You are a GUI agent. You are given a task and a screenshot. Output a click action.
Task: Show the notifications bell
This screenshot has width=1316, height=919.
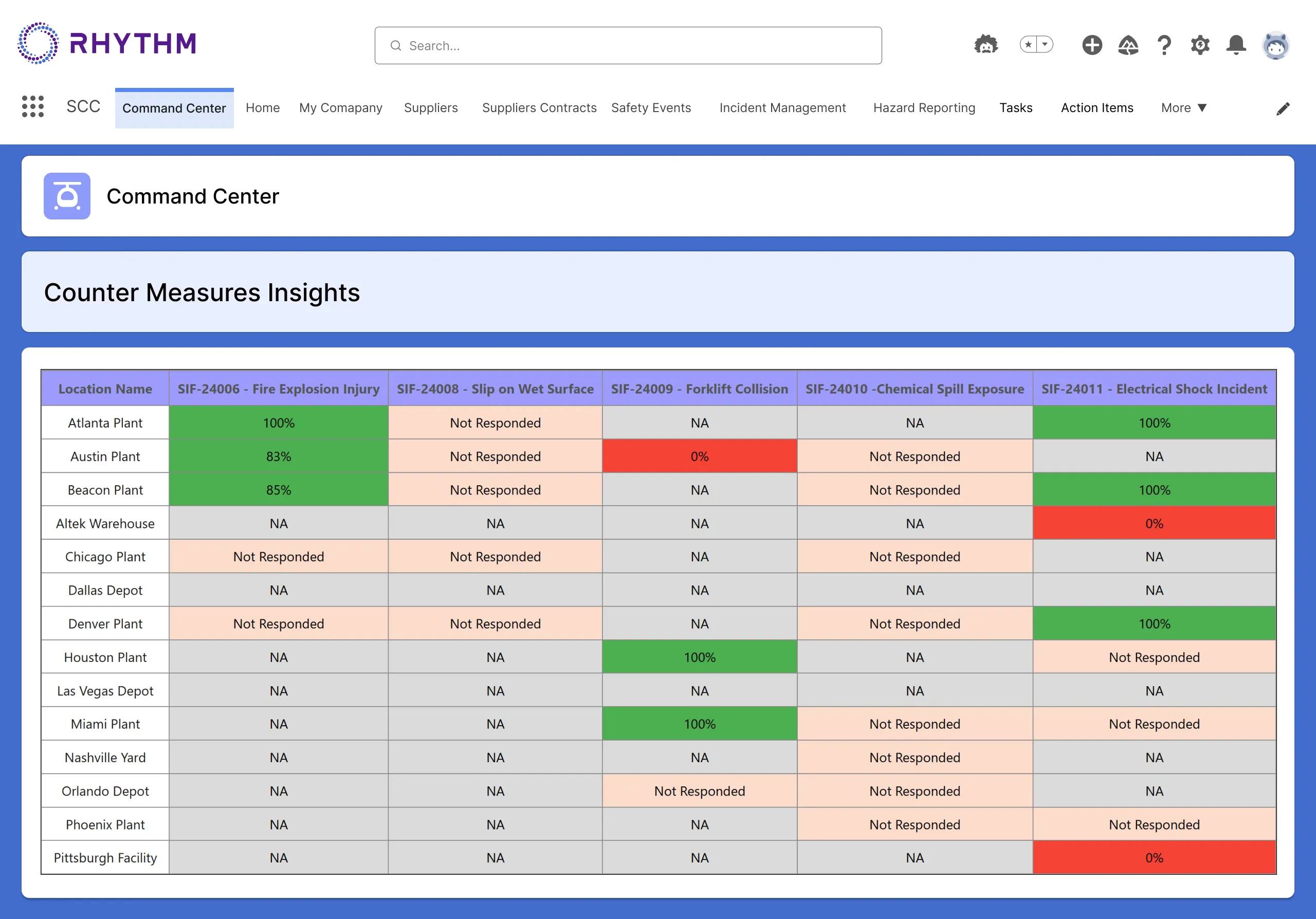point(1236,45)
